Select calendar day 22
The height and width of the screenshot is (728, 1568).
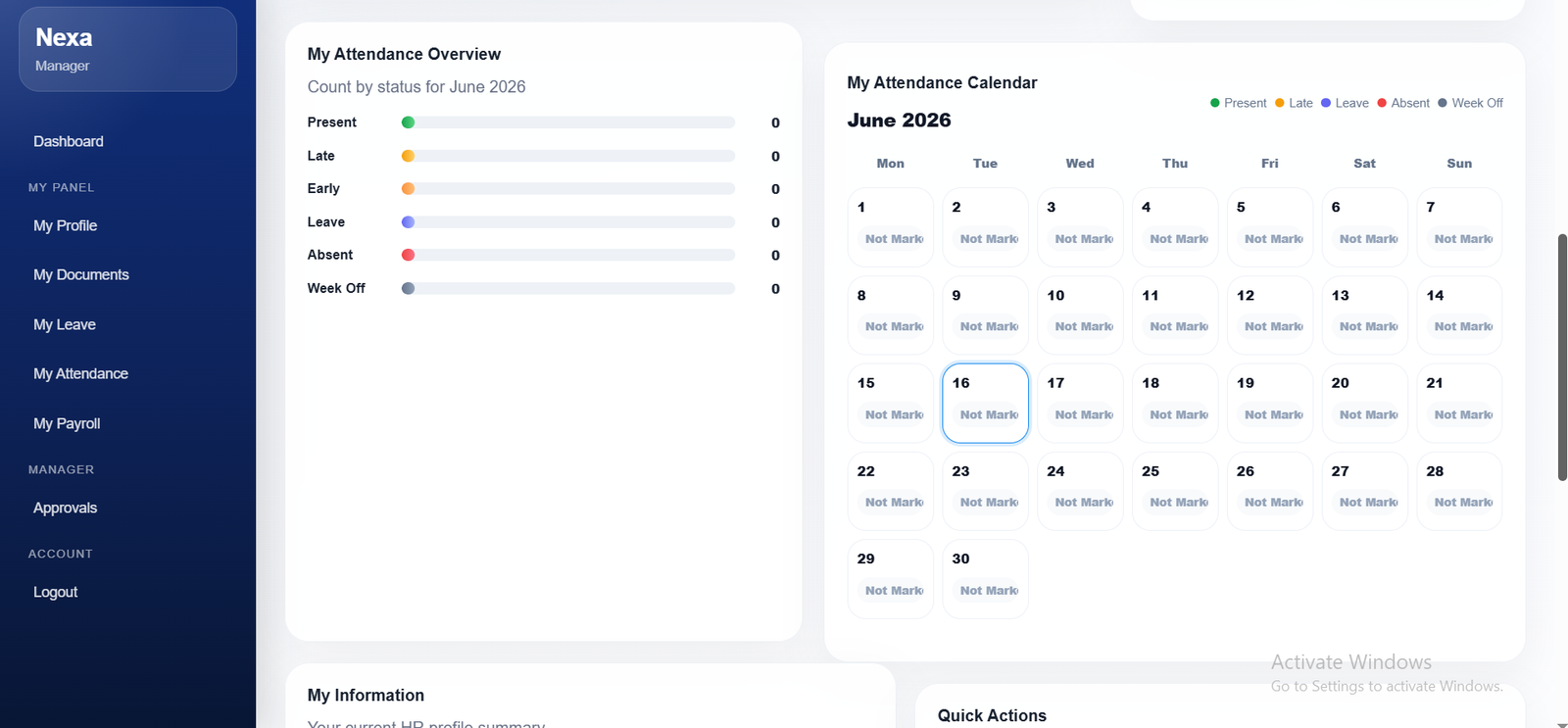[x=890, y=491]
